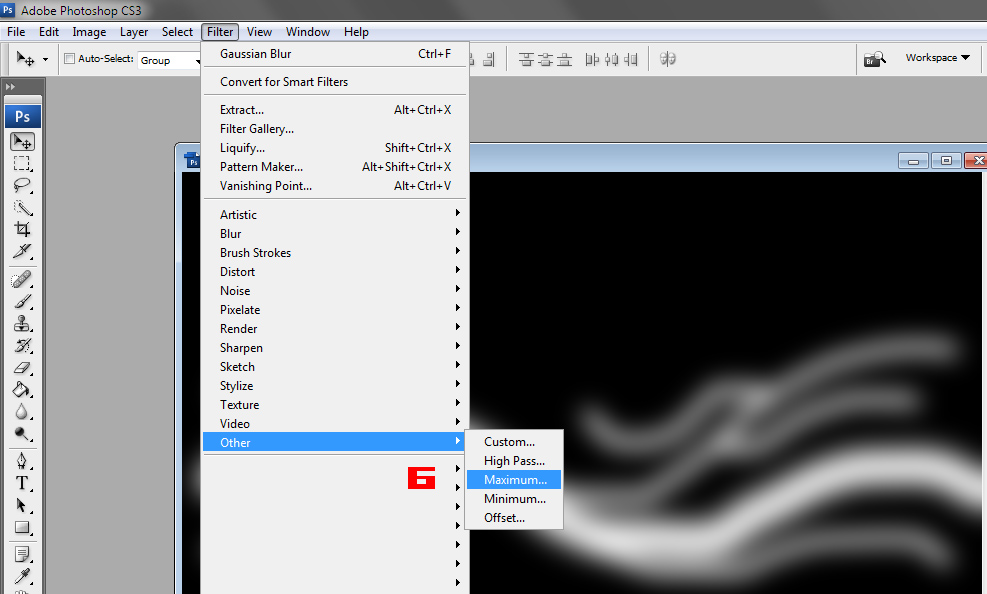Open Filter Gallery...

pos(336,128)
